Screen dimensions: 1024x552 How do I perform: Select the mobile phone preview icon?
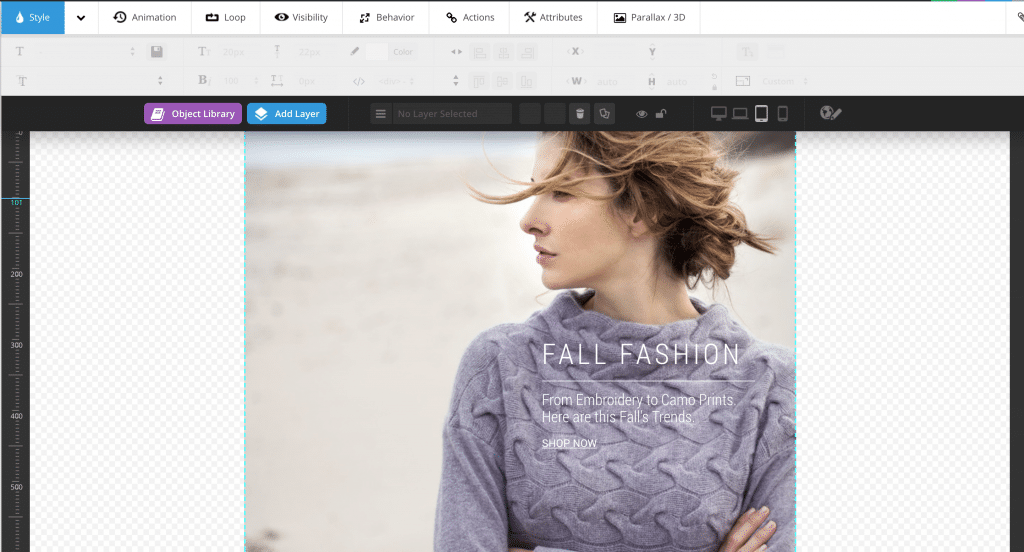pyautogui.click(x=783, y=114)
